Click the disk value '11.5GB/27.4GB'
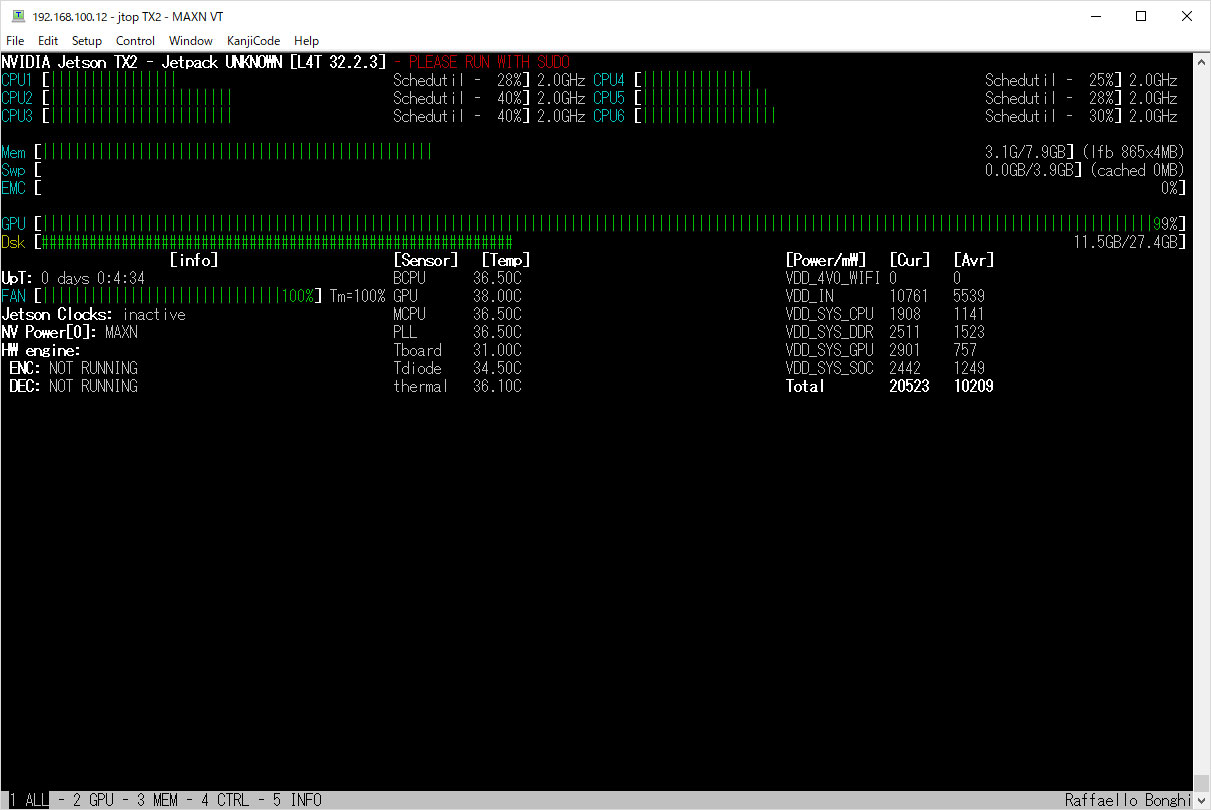The image size is (1211, 810). pyautogui.click(x=1125, y=242)
